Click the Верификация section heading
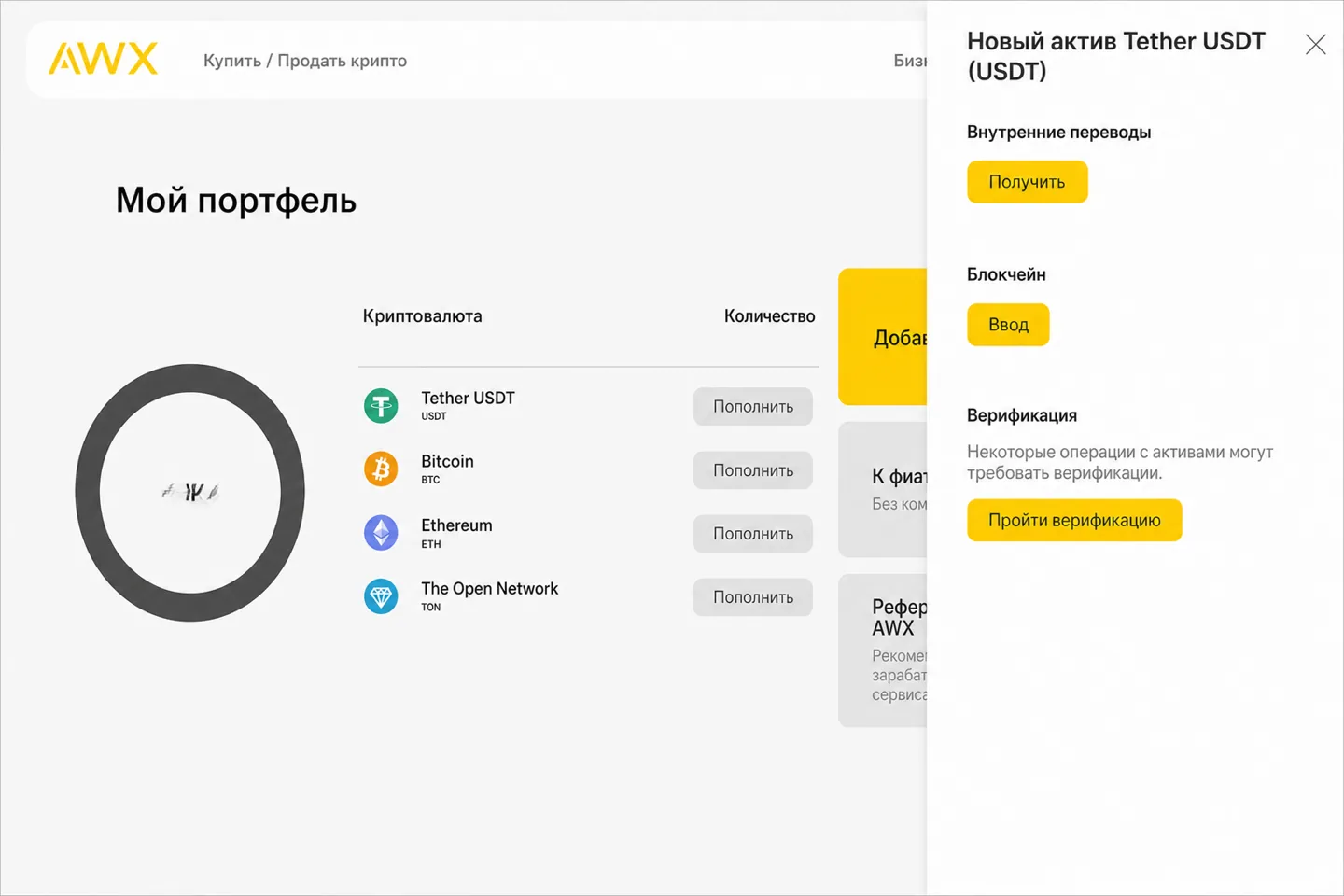1344x896 pixels. [x=1022, y=415]
